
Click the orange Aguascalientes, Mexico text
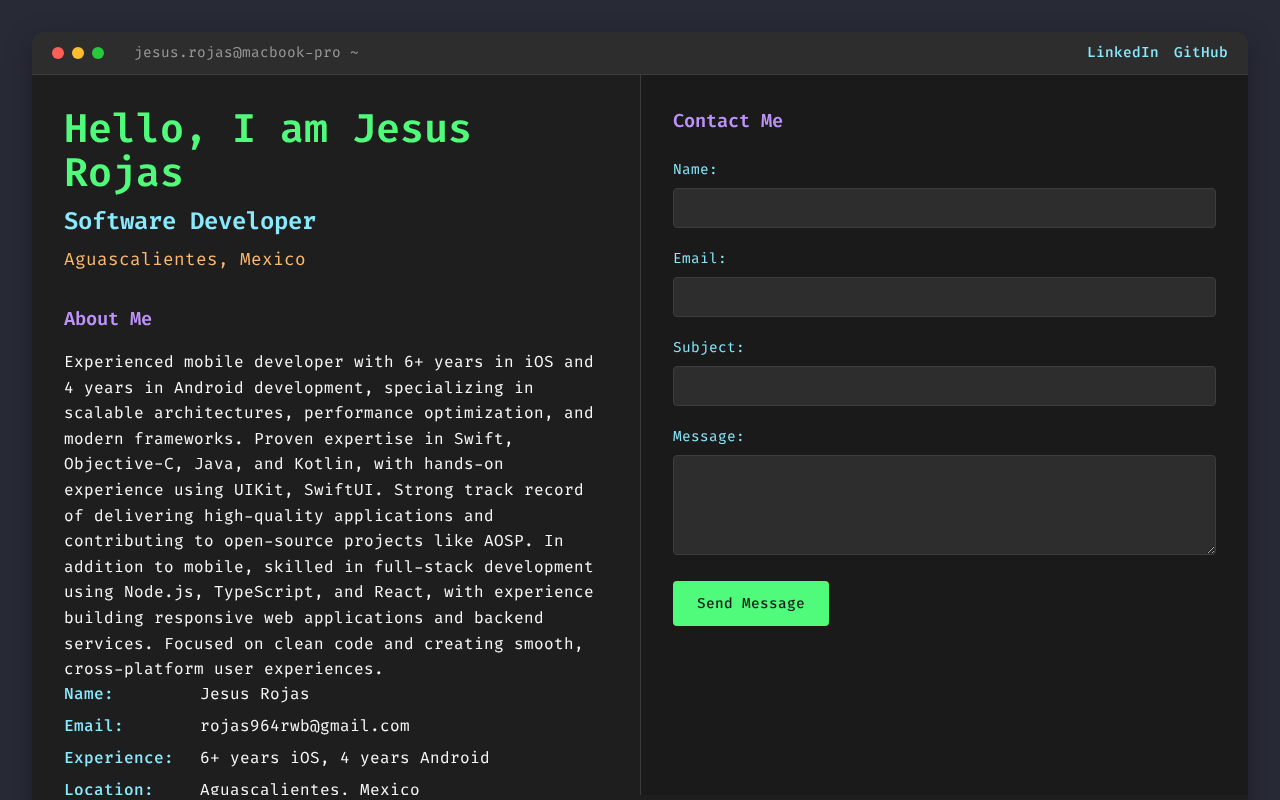pyautogui.click(x=185, y=260)
